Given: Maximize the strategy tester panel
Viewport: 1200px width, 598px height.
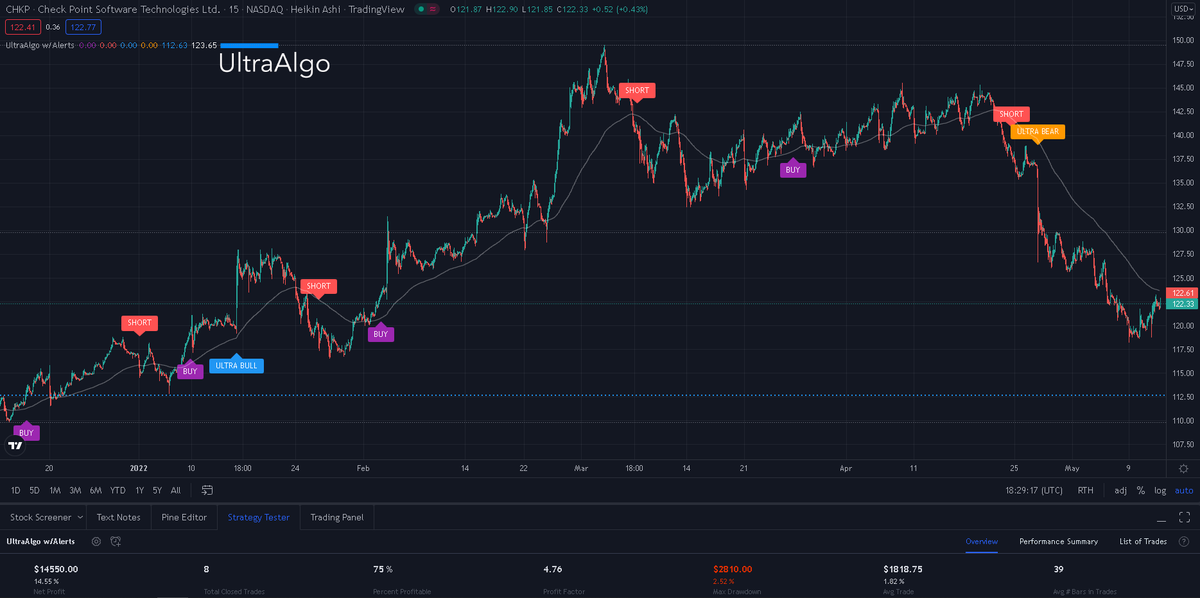Looking at the screenshot, I should click(1183, 518).
